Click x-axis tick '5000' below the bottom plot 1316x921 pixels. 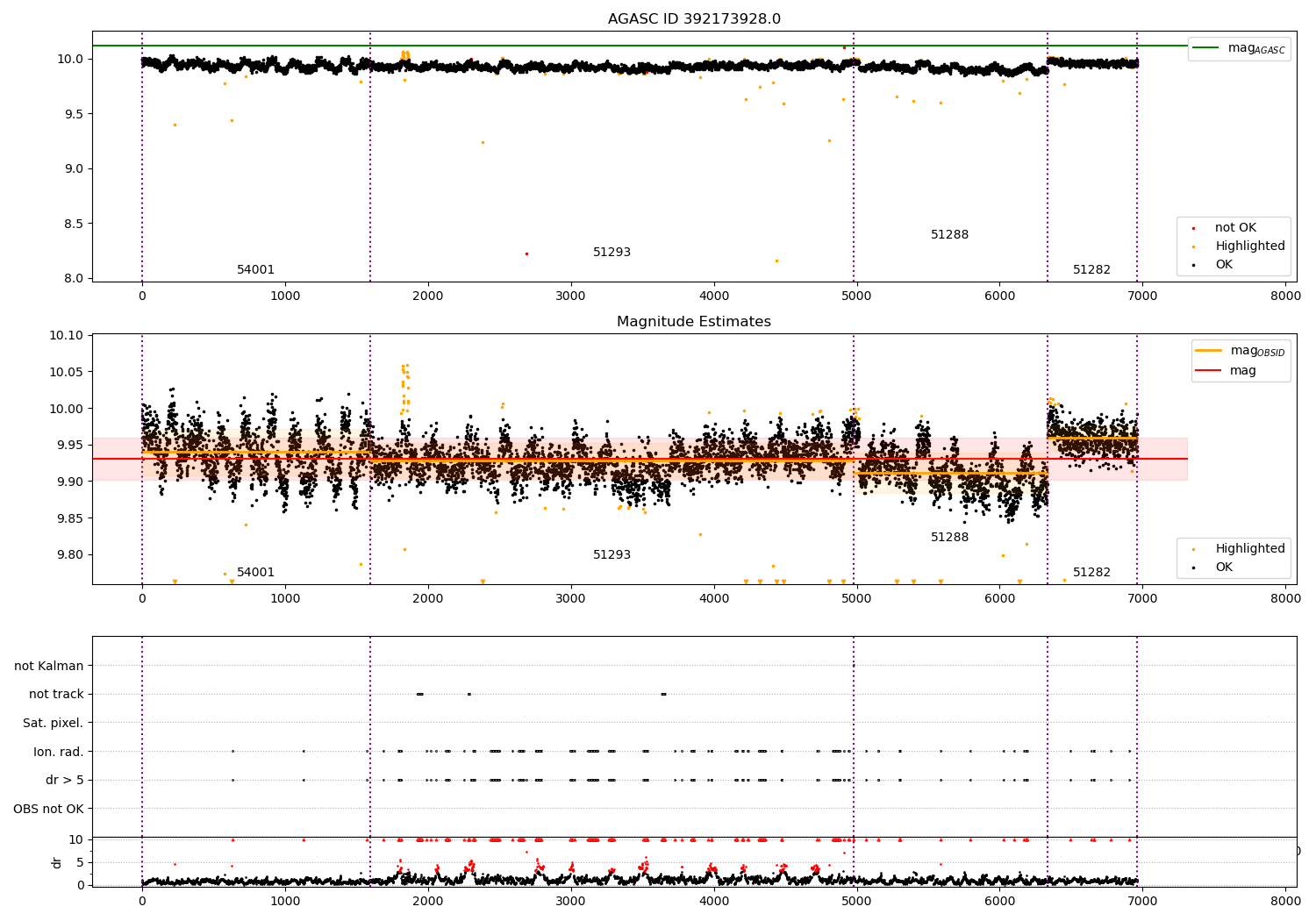857,903
